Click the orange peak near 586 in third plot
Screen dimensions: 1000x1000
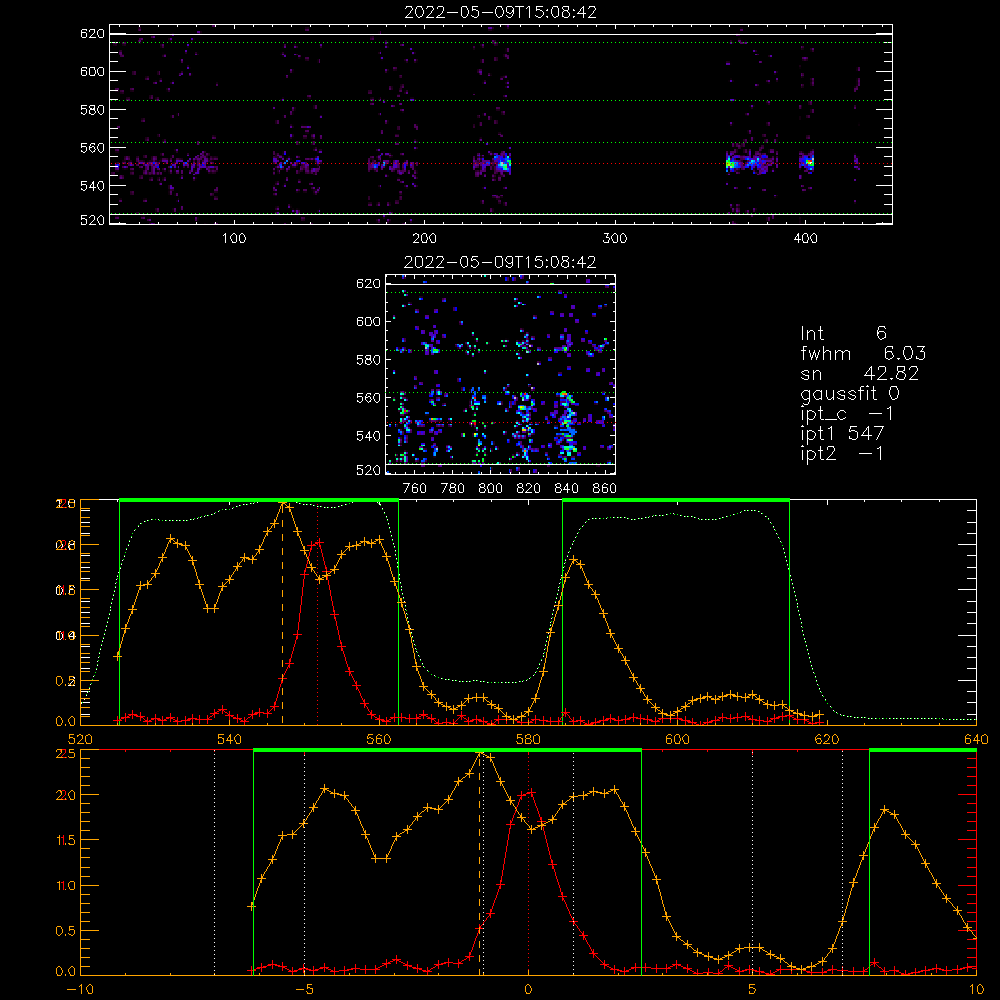[x=575, y=560]
